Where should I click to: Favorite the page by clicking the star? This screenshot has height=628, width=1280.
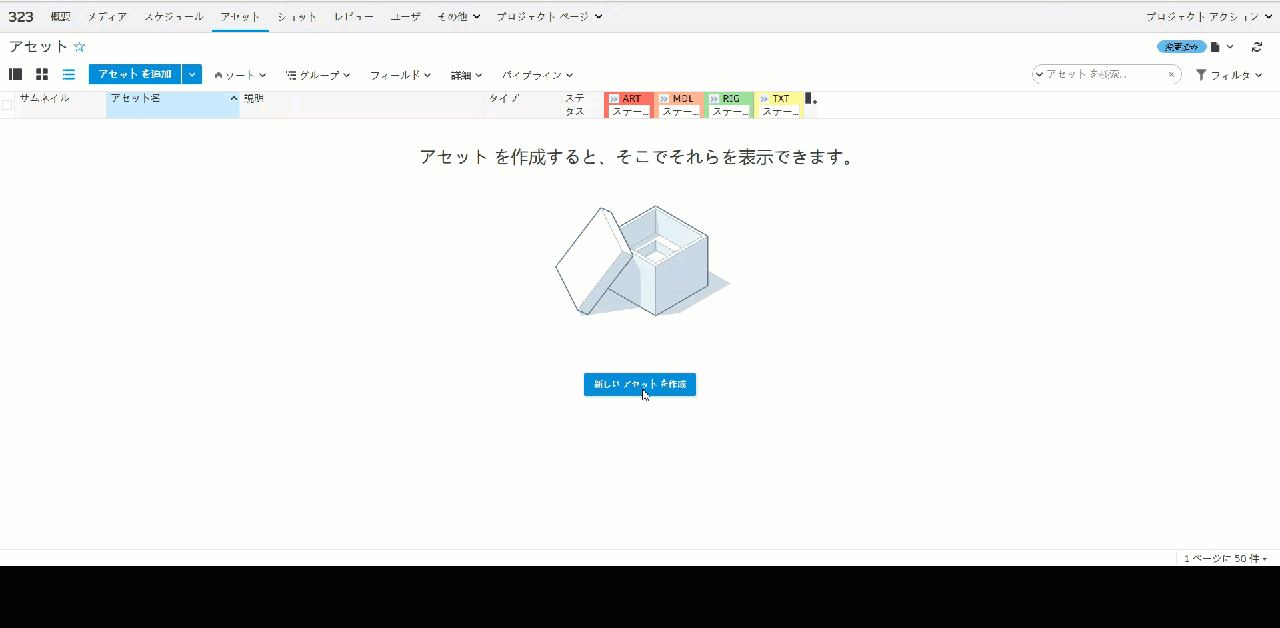(x=78, y=46)
